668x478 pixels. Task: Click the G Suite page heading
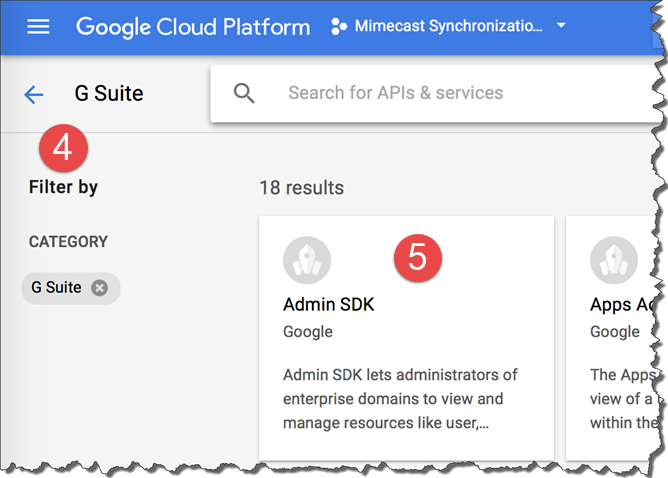[x=109, y=93]
